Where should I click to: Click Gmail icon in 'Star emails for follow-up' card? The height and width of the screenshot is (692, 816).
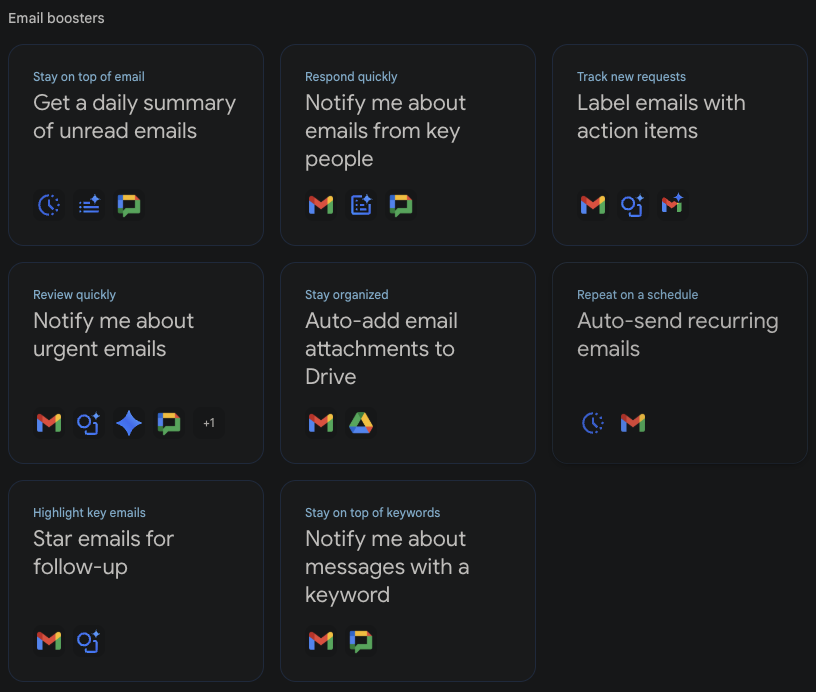pos(48,641)
